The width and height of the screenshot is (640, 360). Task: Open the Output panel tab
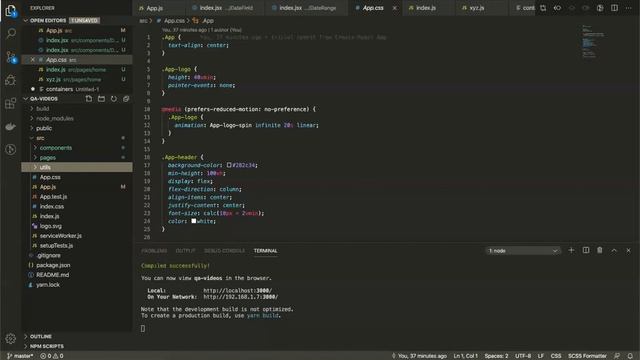[x=185, y=251]
